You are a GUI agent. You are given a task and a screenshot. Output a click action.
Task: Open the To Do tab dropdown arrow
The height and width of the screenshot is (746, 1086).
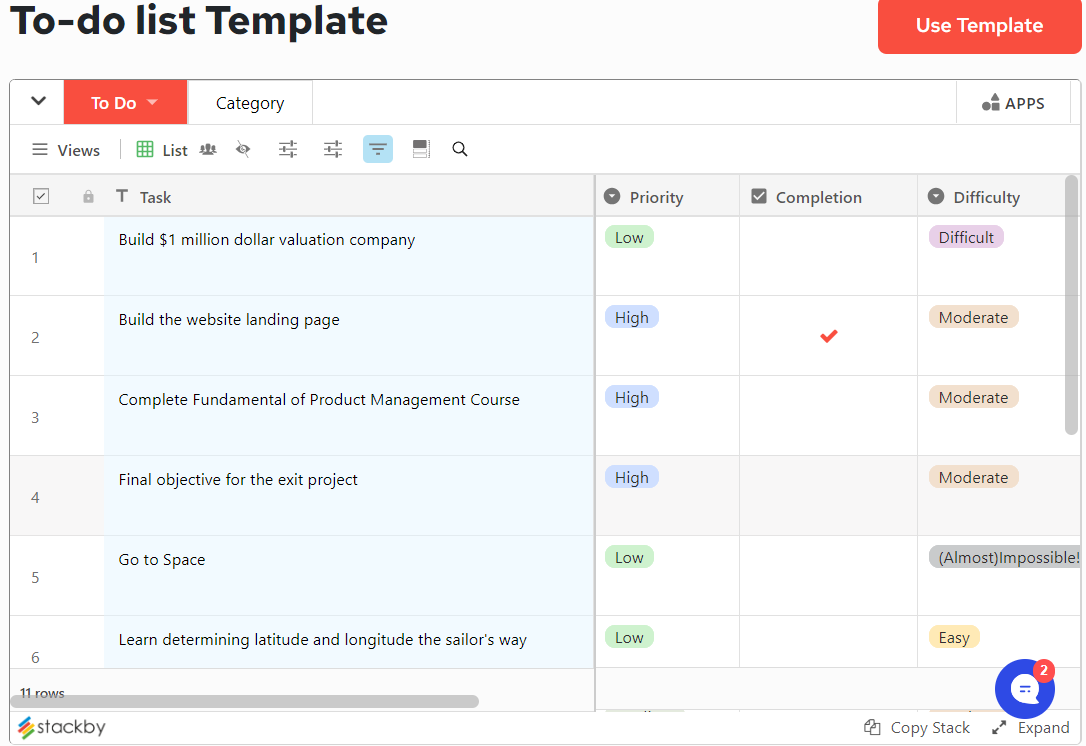[152, 103]
